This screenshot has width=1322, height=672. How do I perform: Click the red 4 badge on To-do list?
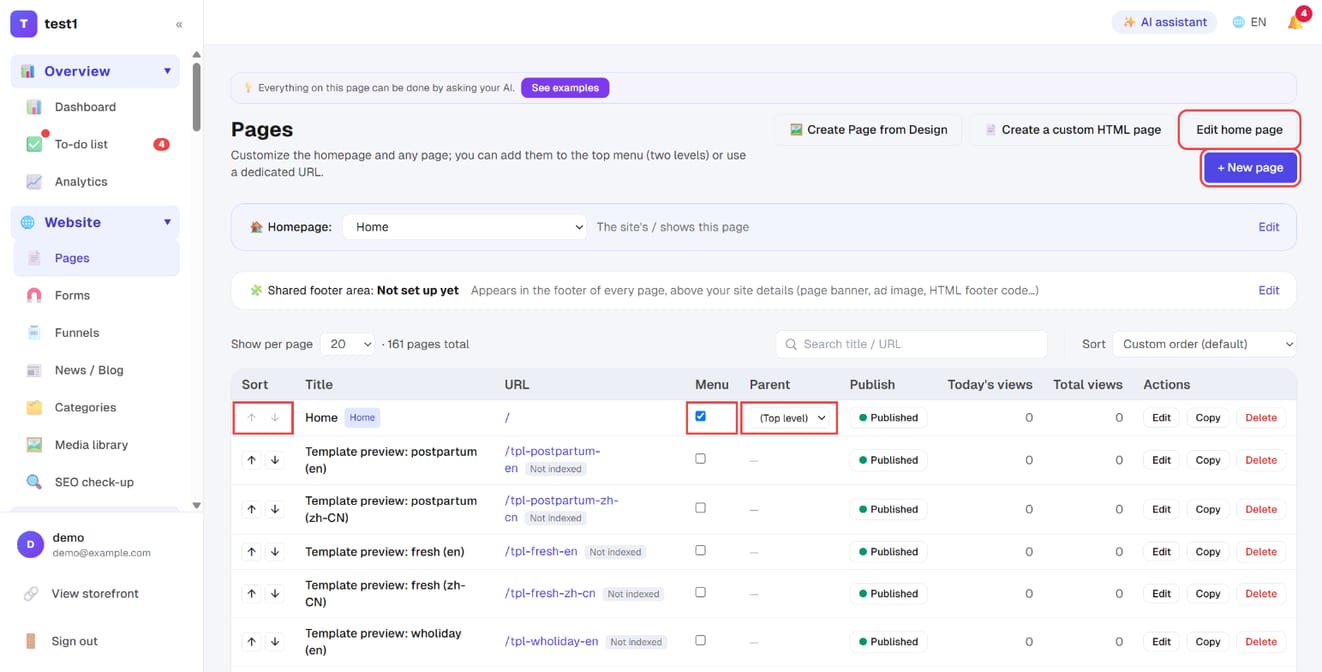[x=161, y=144]
